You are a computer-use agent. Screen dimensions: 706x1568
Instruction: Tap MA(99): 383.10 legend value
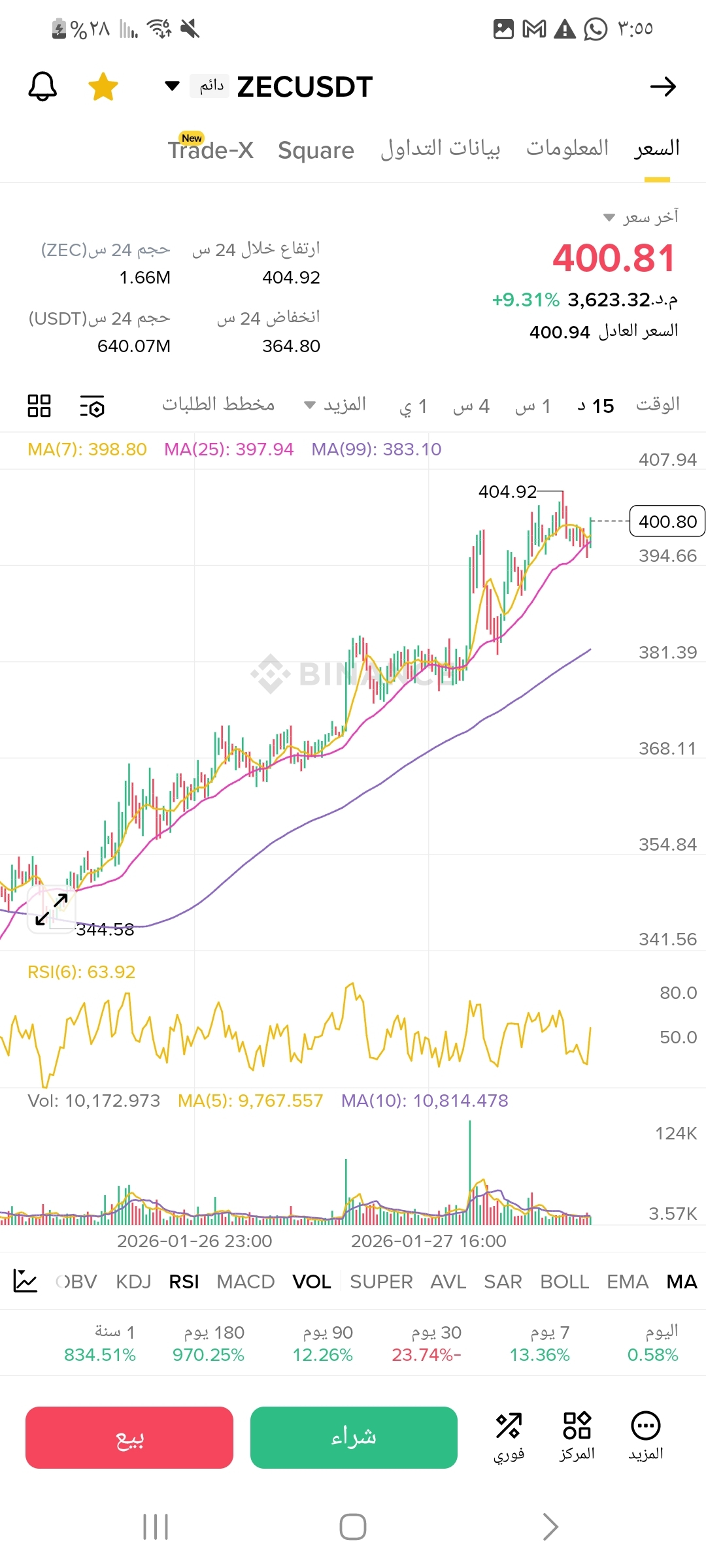377,449
